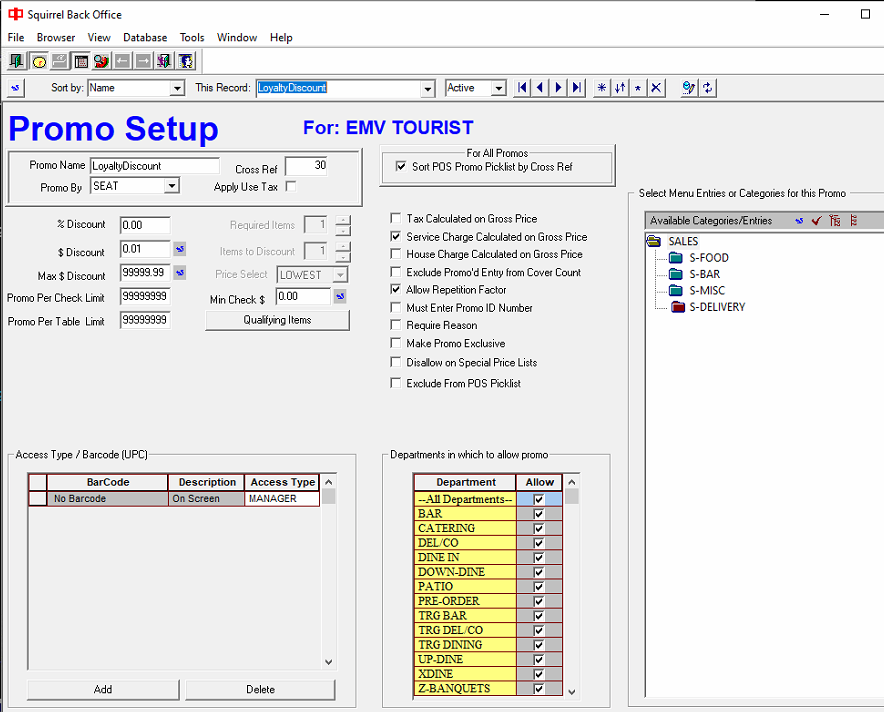Click the collapse tree icon in categories header
Viewport: 884px width, 712px height.
pos(854,220)
